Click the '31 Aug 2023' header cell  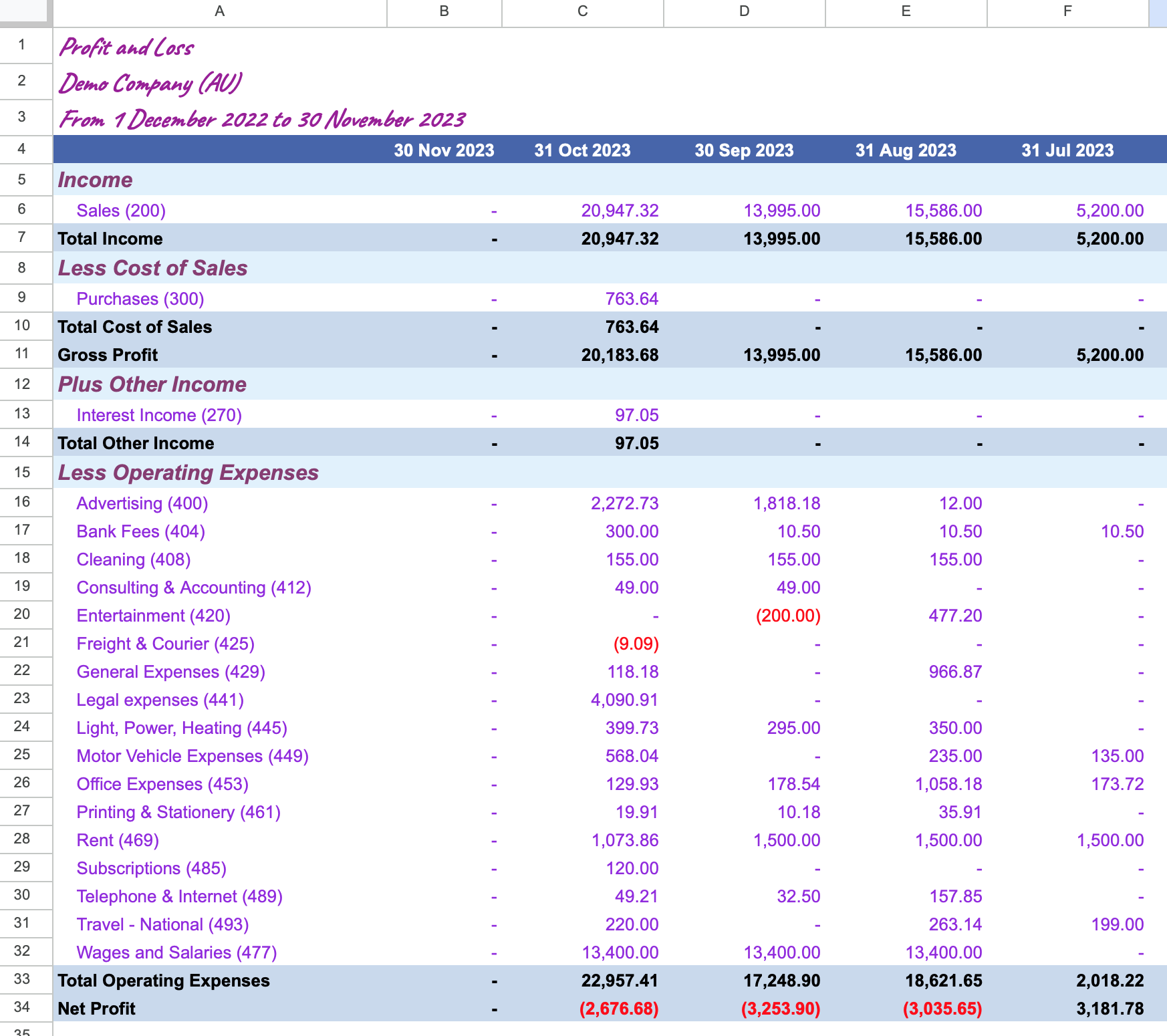pyautogui.click(x=906, y=150)
